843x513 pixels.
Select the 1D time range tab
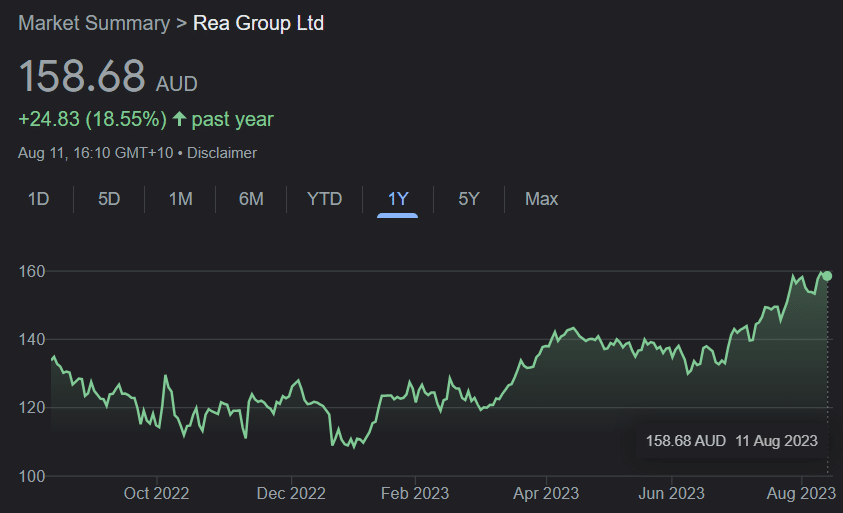pyautogui.click(x=38, y=199)
